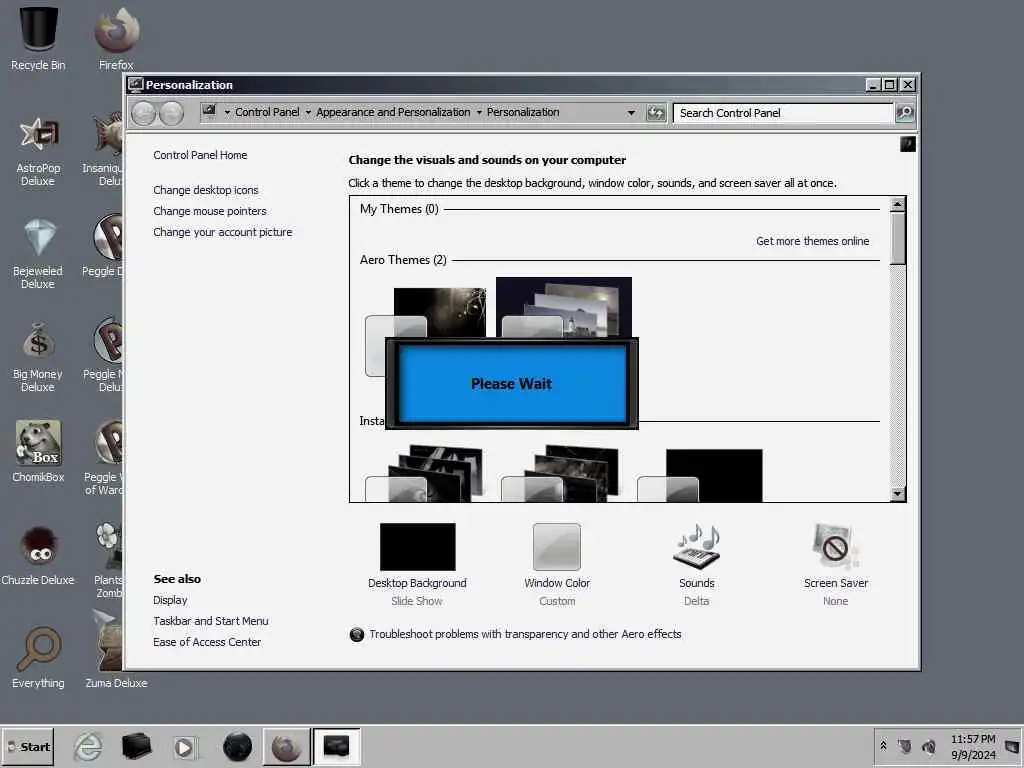
Task: Click the clock showing 11:57 PM
Action: click(x=973, y=739)
